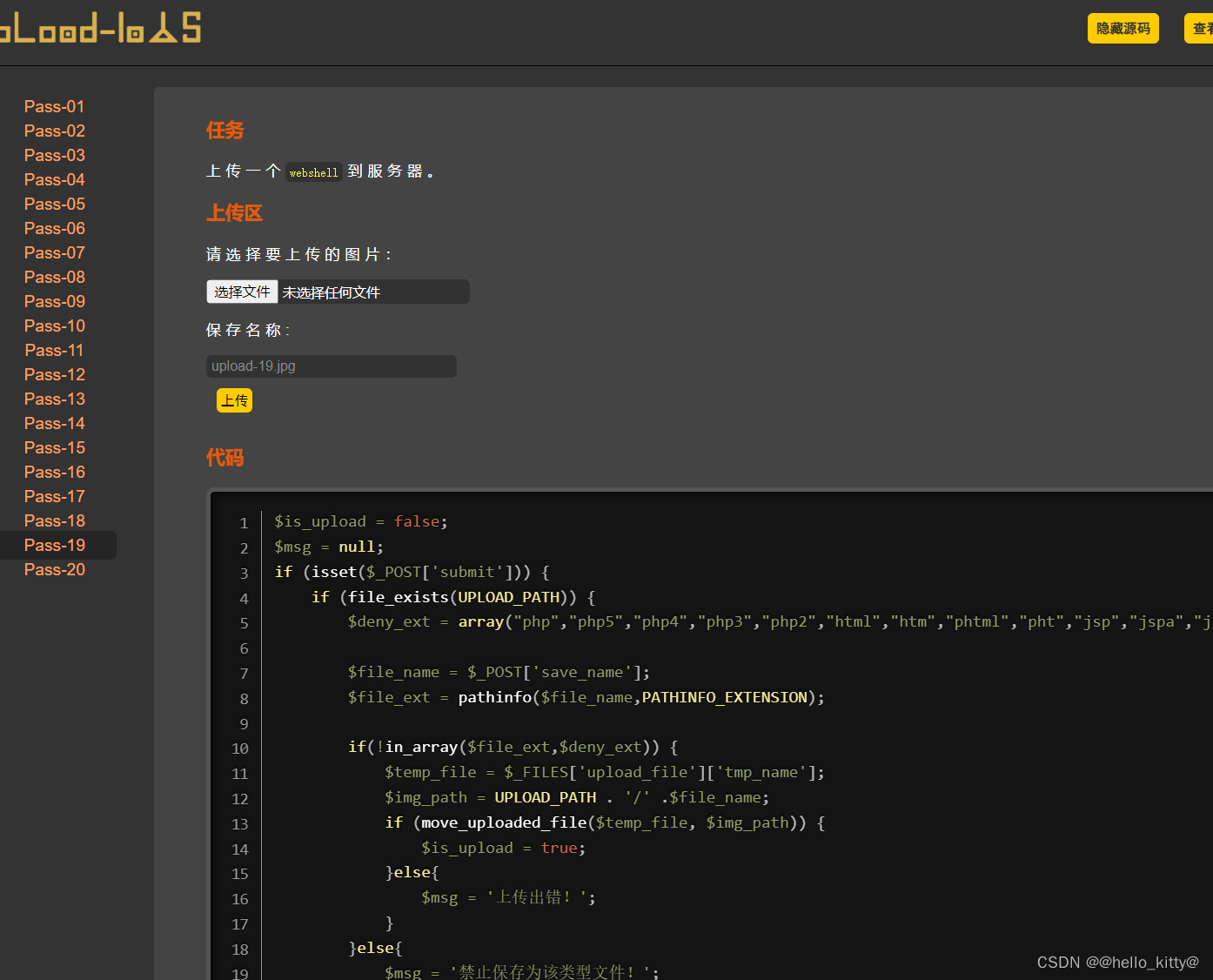Image resolution: width=1213 pixels, height=980 pixels.
Task: Click code line 1 with $is_upload = false
Action: coord(361,521)
